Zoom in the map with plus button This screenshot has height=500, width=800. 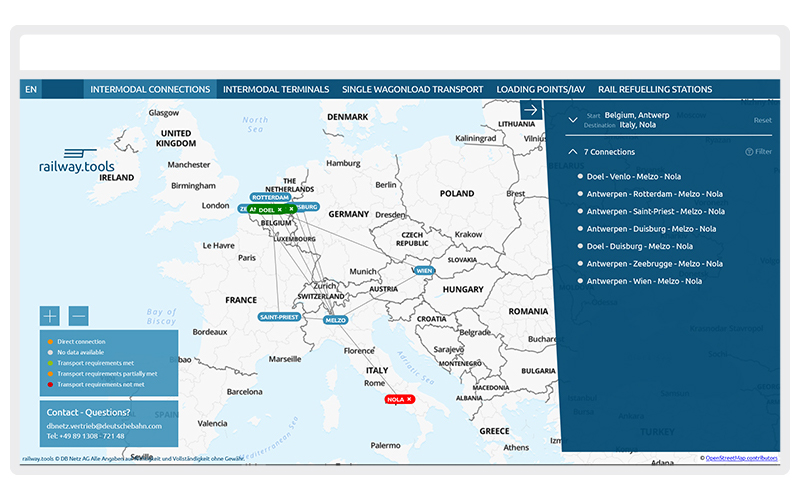point(50,316)
